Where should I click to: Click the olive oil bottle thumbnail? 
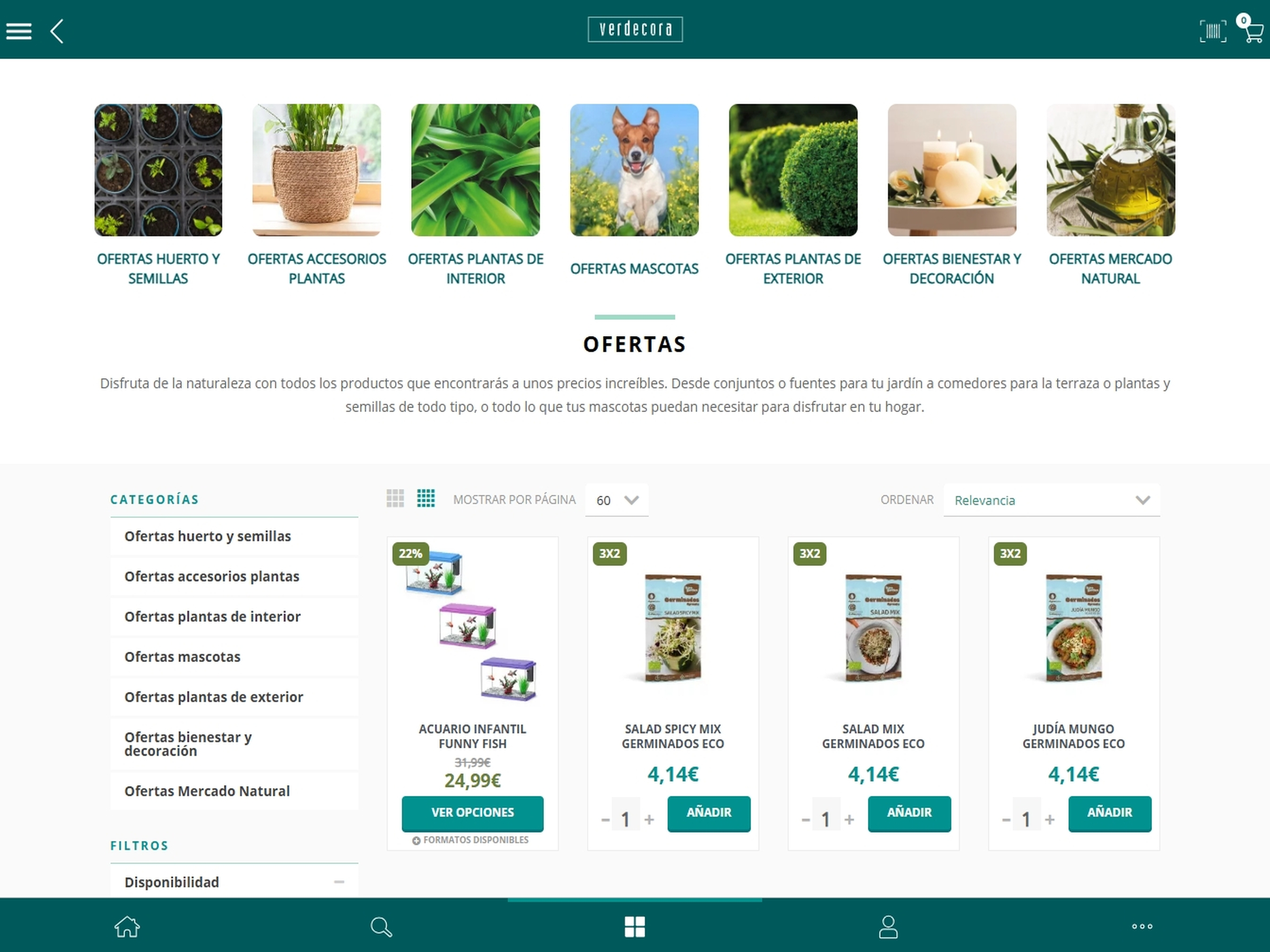(x=1111, y=170)
